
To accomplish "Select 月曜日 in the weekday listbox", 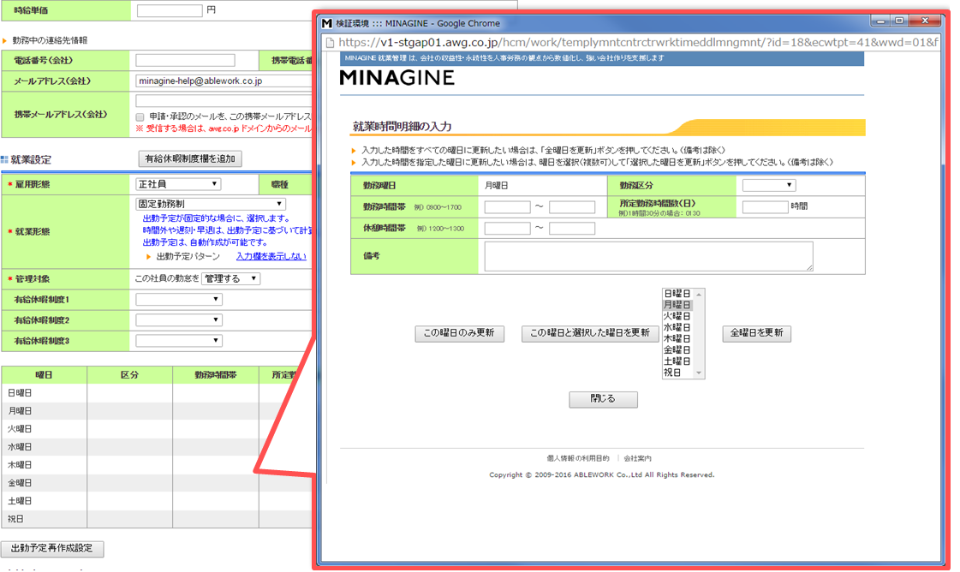I will [x=677, y=305].
